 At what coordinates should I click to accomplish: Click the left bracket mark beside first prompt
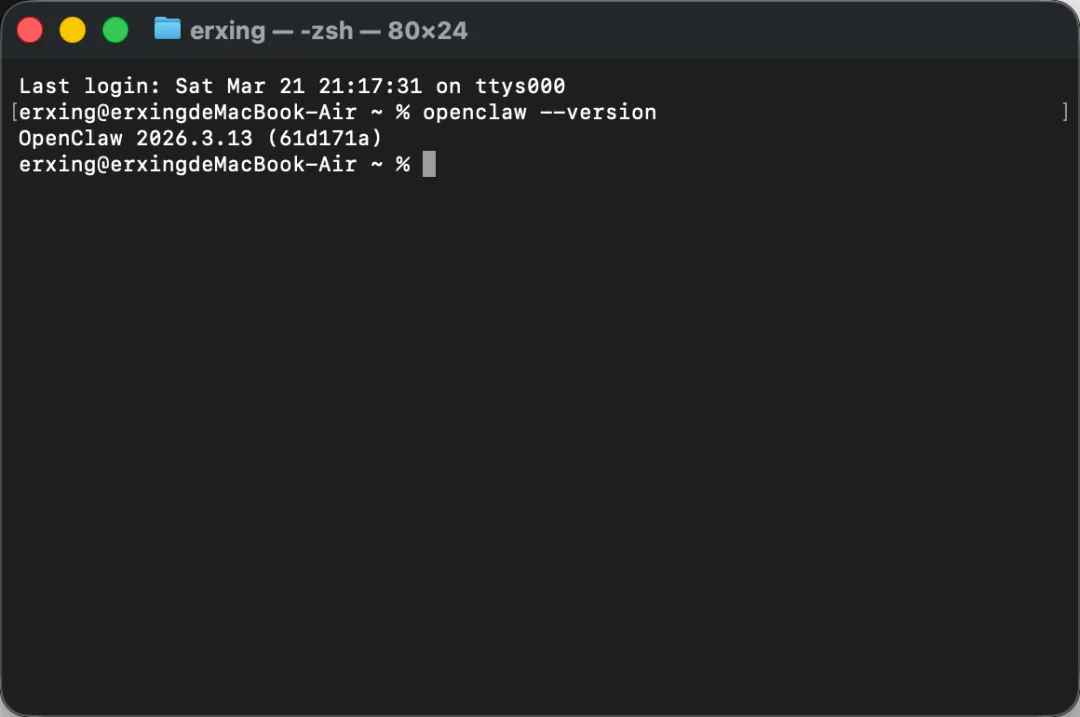click(x=14, y=112)
